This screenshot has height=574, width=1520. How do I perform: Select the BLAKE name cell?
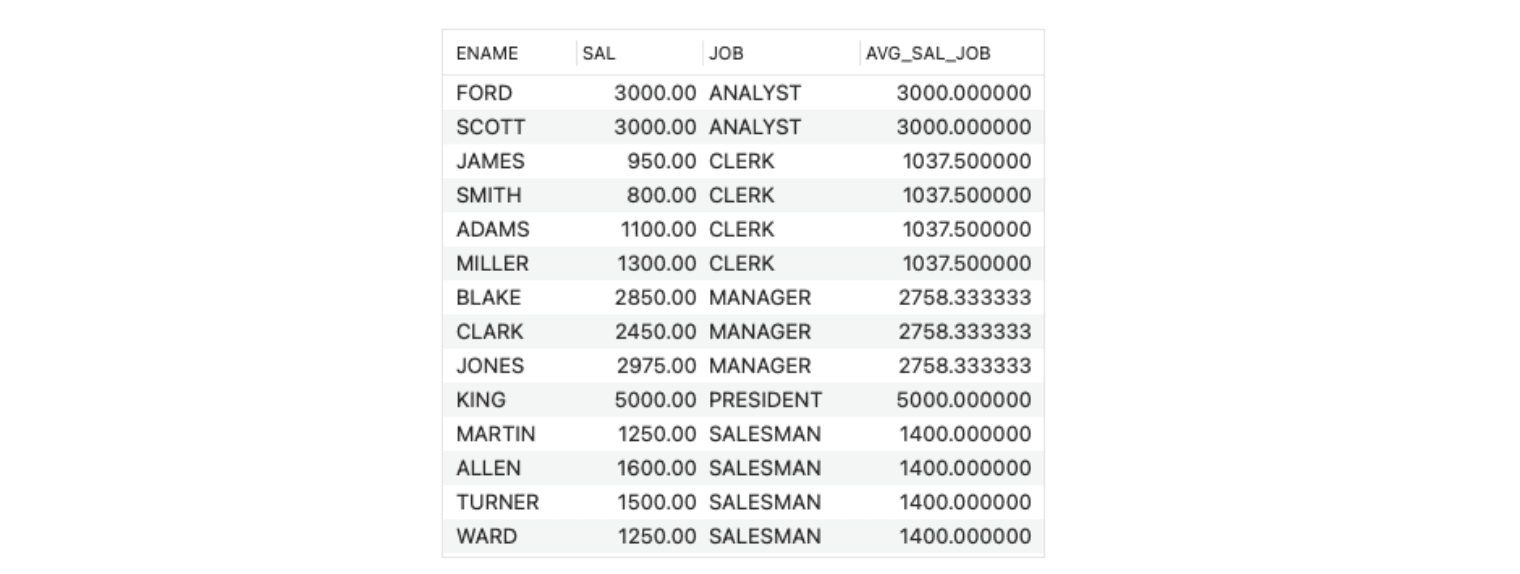pos(489,298)
